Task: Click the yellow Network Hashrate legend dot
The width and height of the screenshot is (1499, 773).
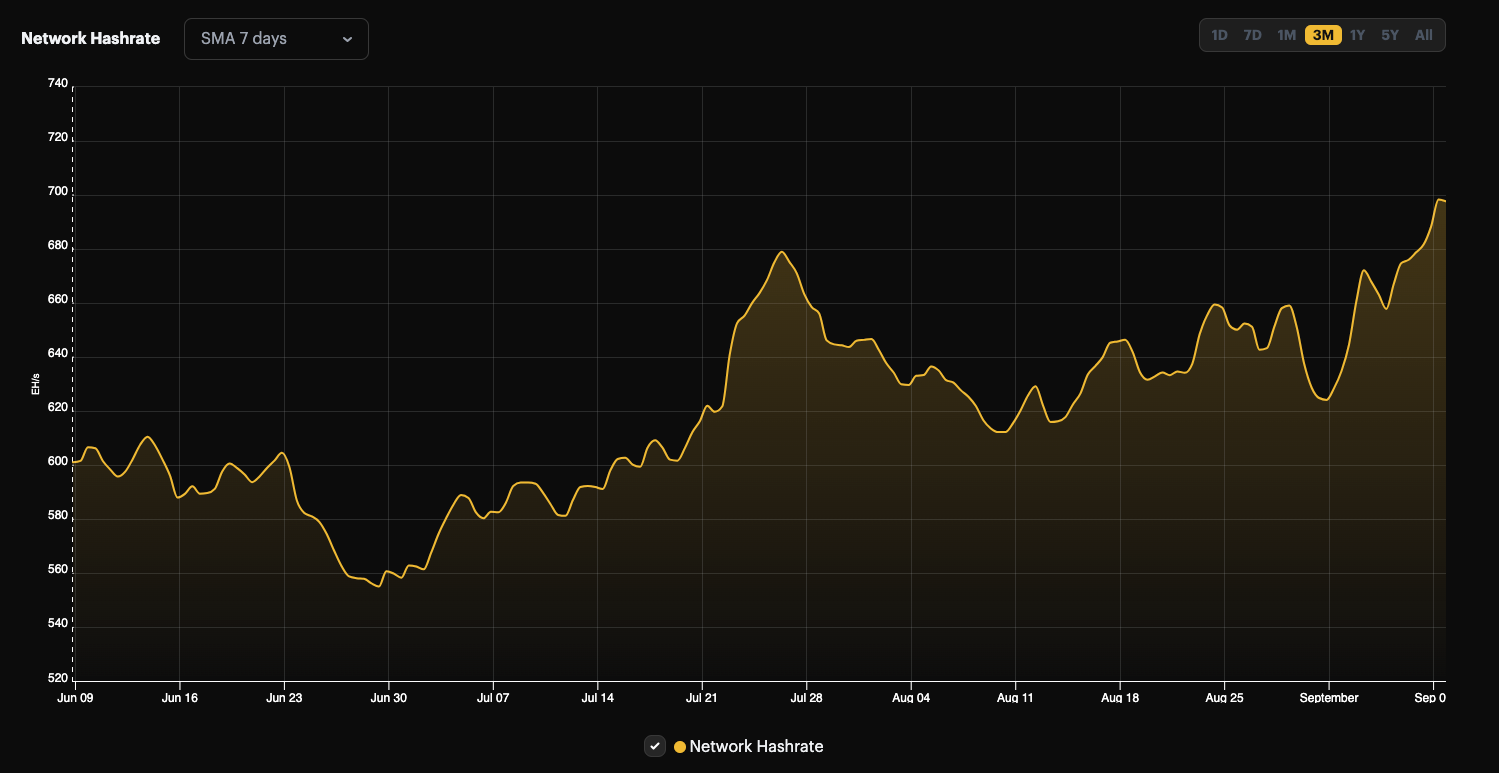Action: click(679, 746)
